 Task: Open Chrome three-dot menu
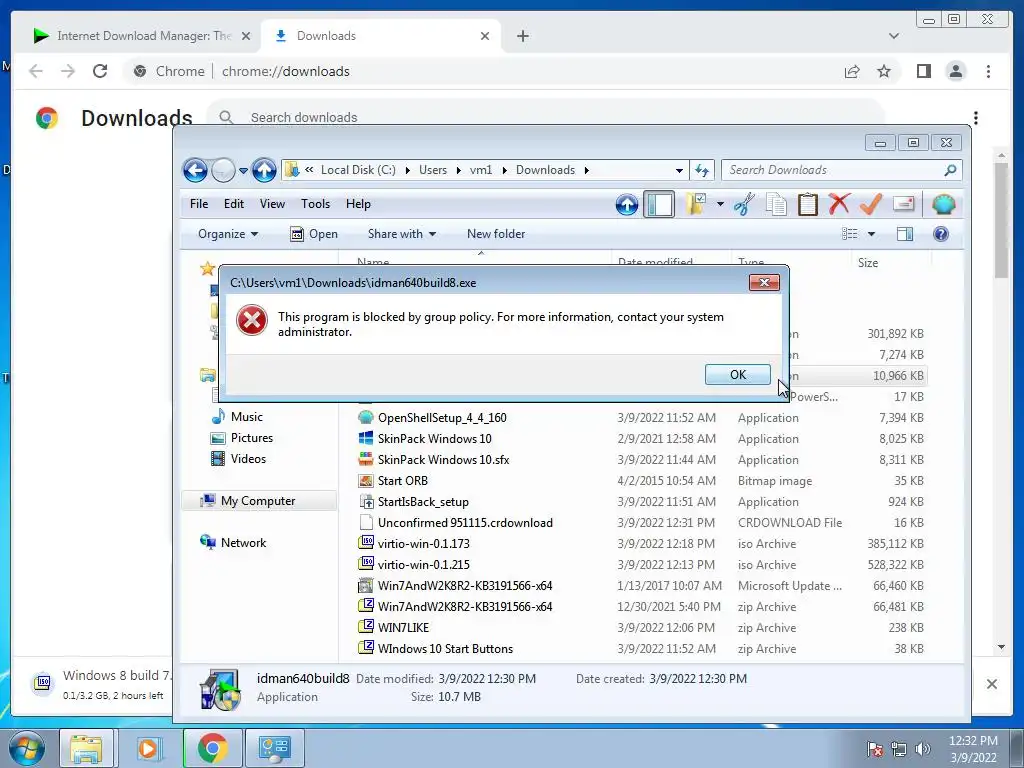tap(988, 71)
